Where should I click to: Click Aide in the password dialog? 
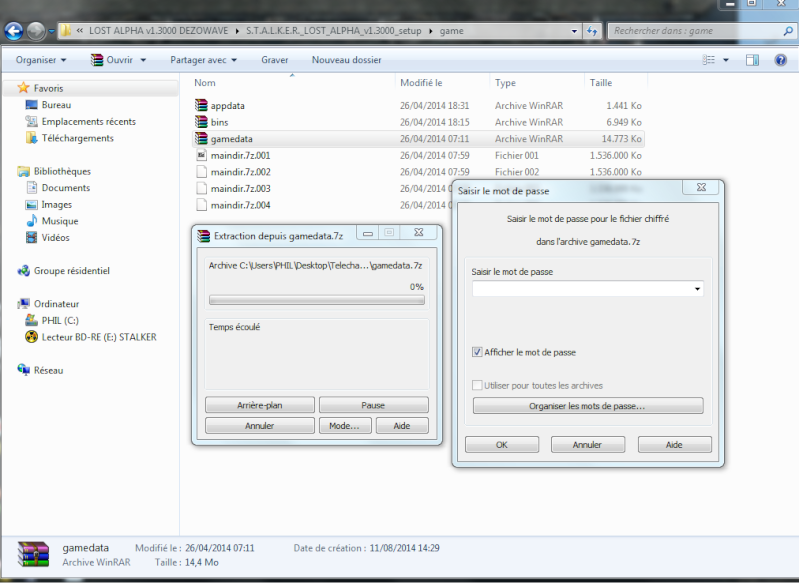(674, 444)
